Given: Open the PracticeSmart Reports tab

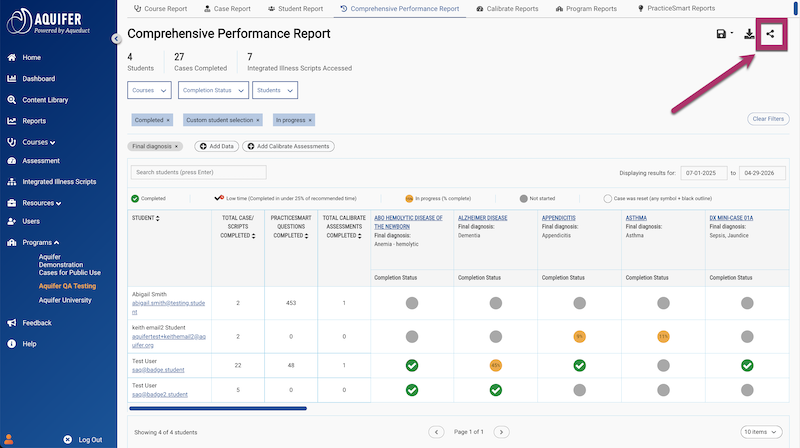Looking at the screenshot, I should point(676,9).
